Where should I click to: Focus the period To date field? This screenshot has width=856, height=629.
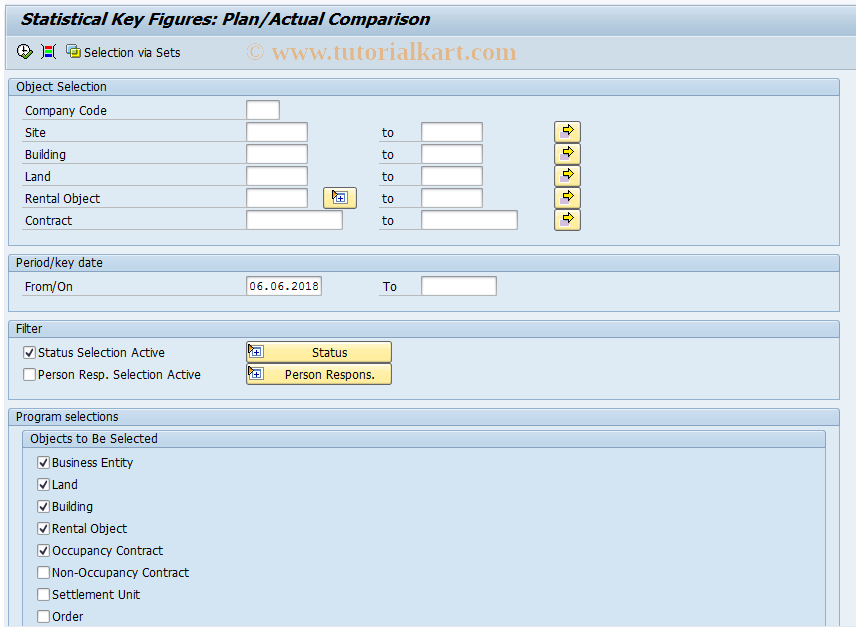point(459,286)
